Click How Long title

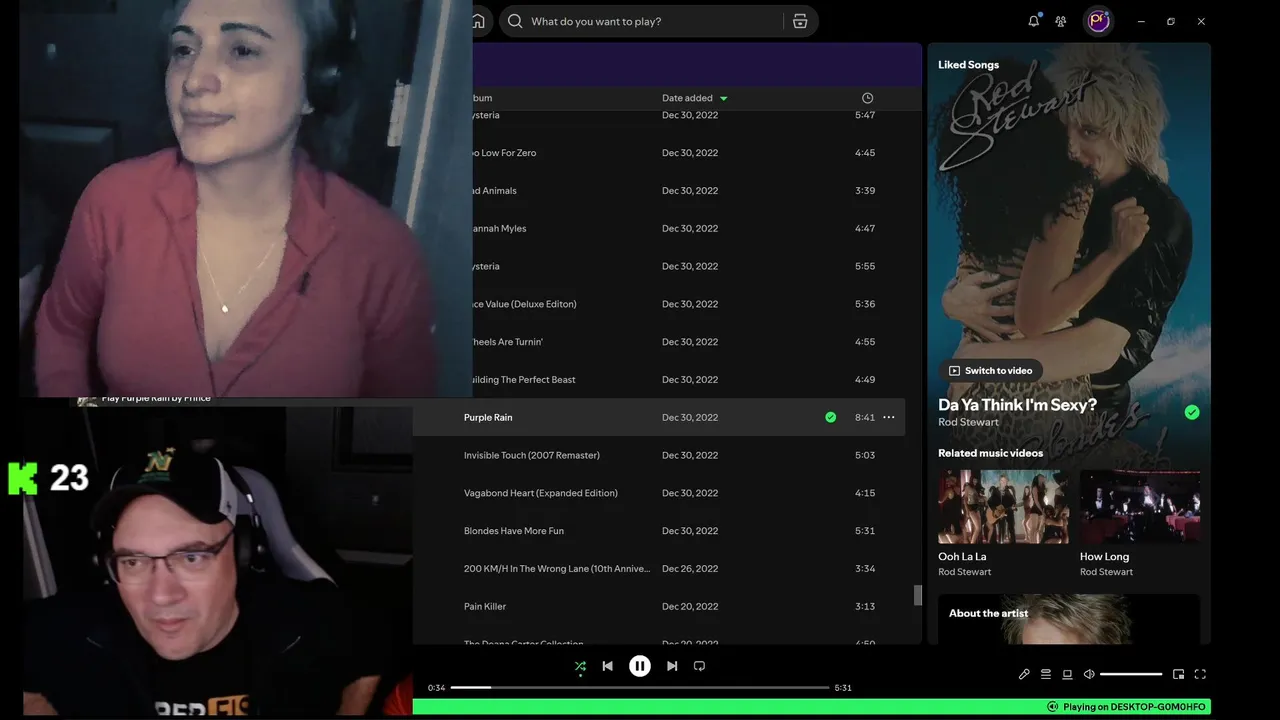click(1104, 557)
